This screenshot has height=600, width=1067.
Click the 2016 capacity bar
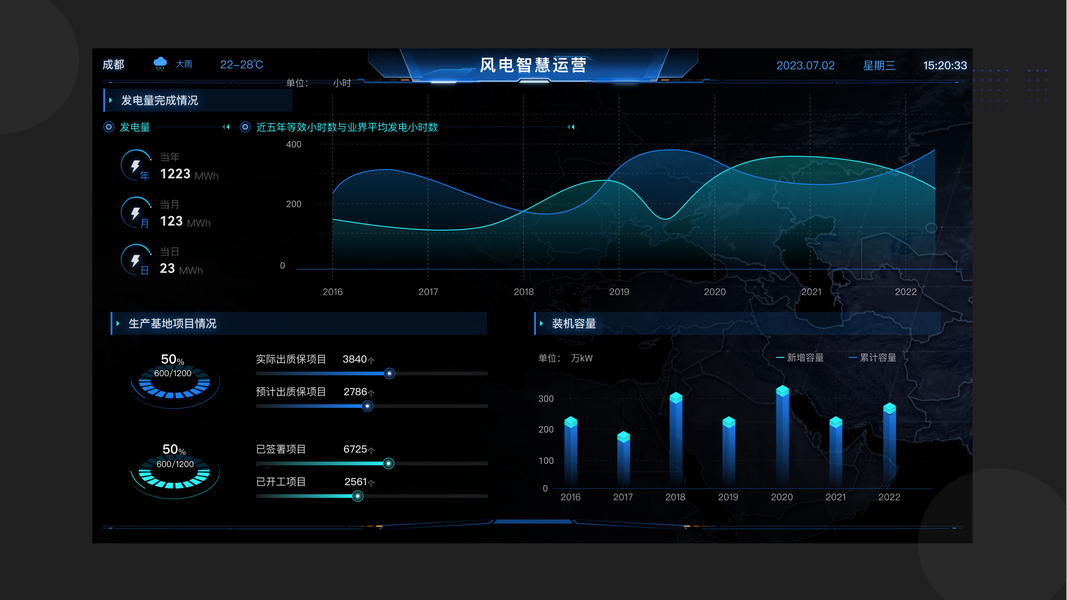point(571,452)
